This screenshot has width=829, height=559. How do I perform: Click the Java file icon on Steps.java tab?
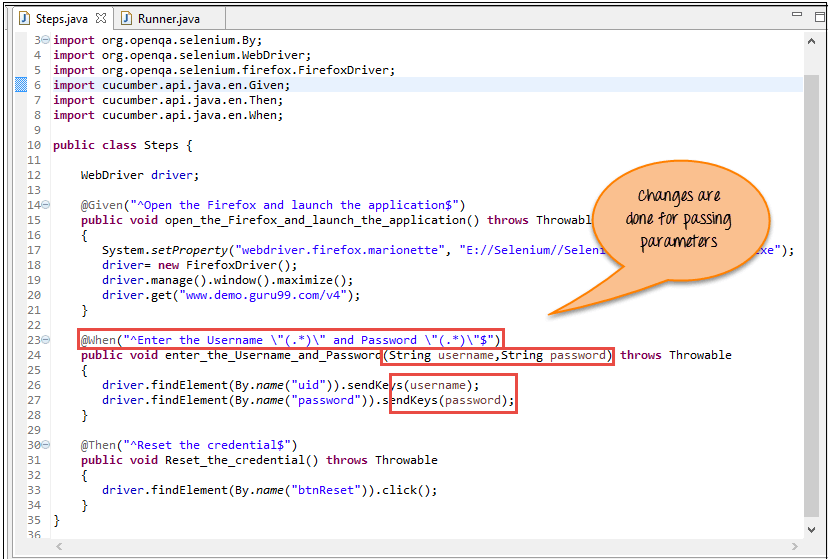[24, 19]
